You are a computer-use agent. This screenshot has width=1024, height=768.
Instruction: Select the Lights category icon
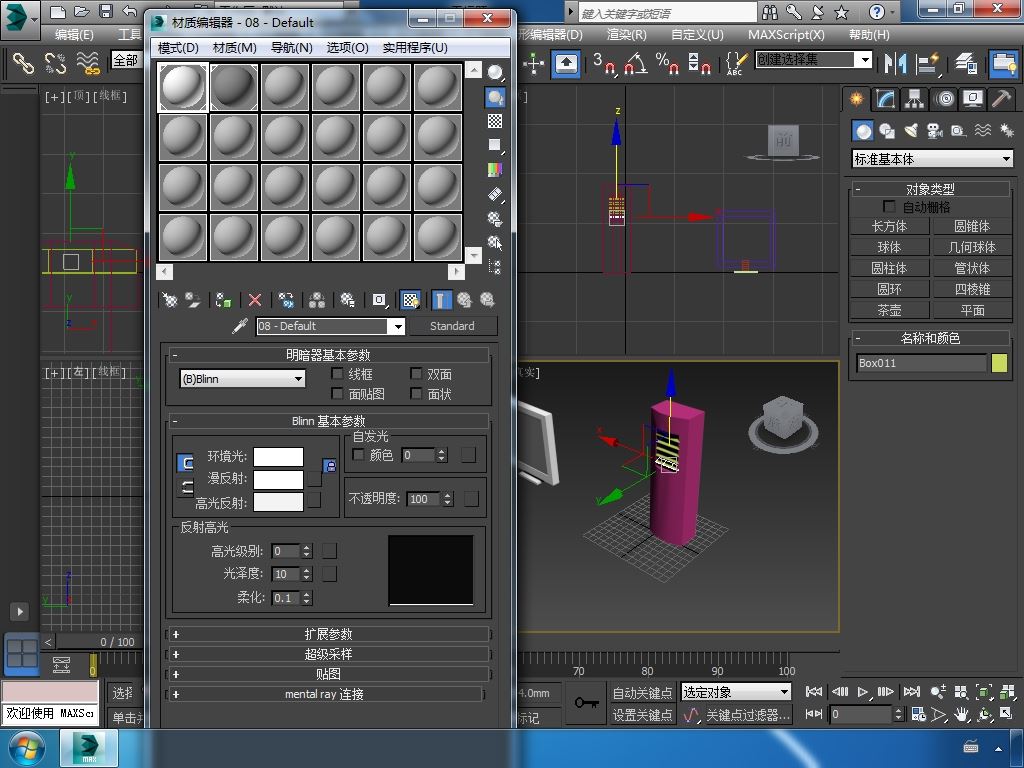911,131
